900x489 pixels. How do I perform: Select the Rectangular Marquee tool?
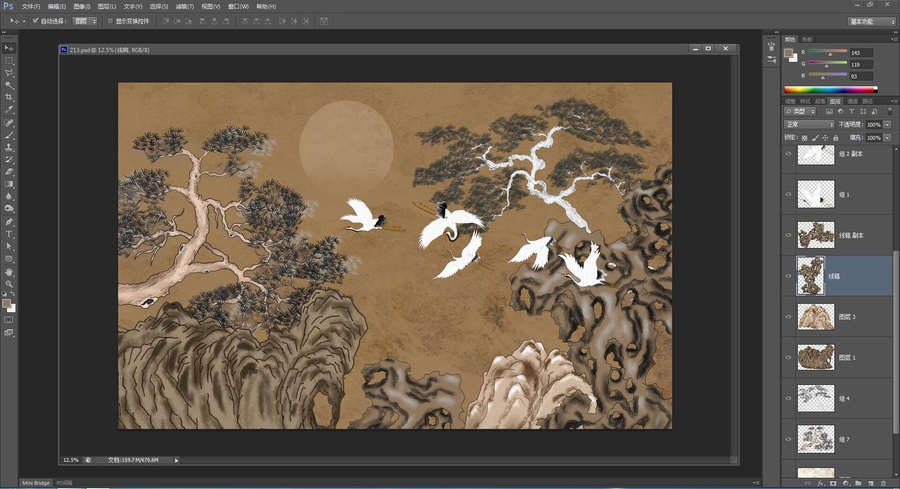[9, 60]
